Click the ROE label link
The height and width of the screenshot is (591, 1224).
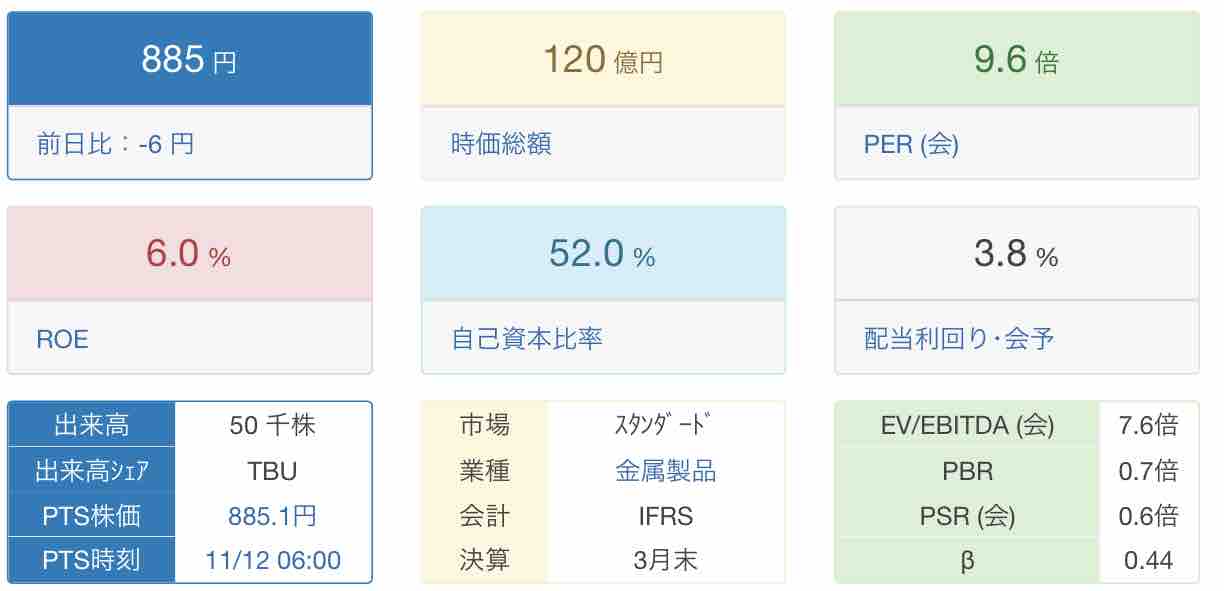point(62,339)
